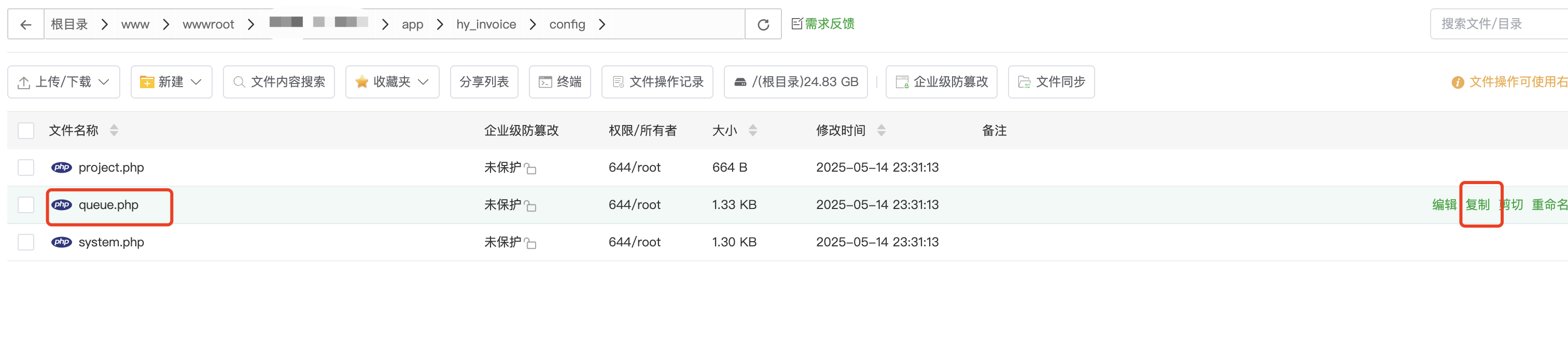Tick the queue.php row checkbox
The image size is (1568, 362).
[26, 205]
